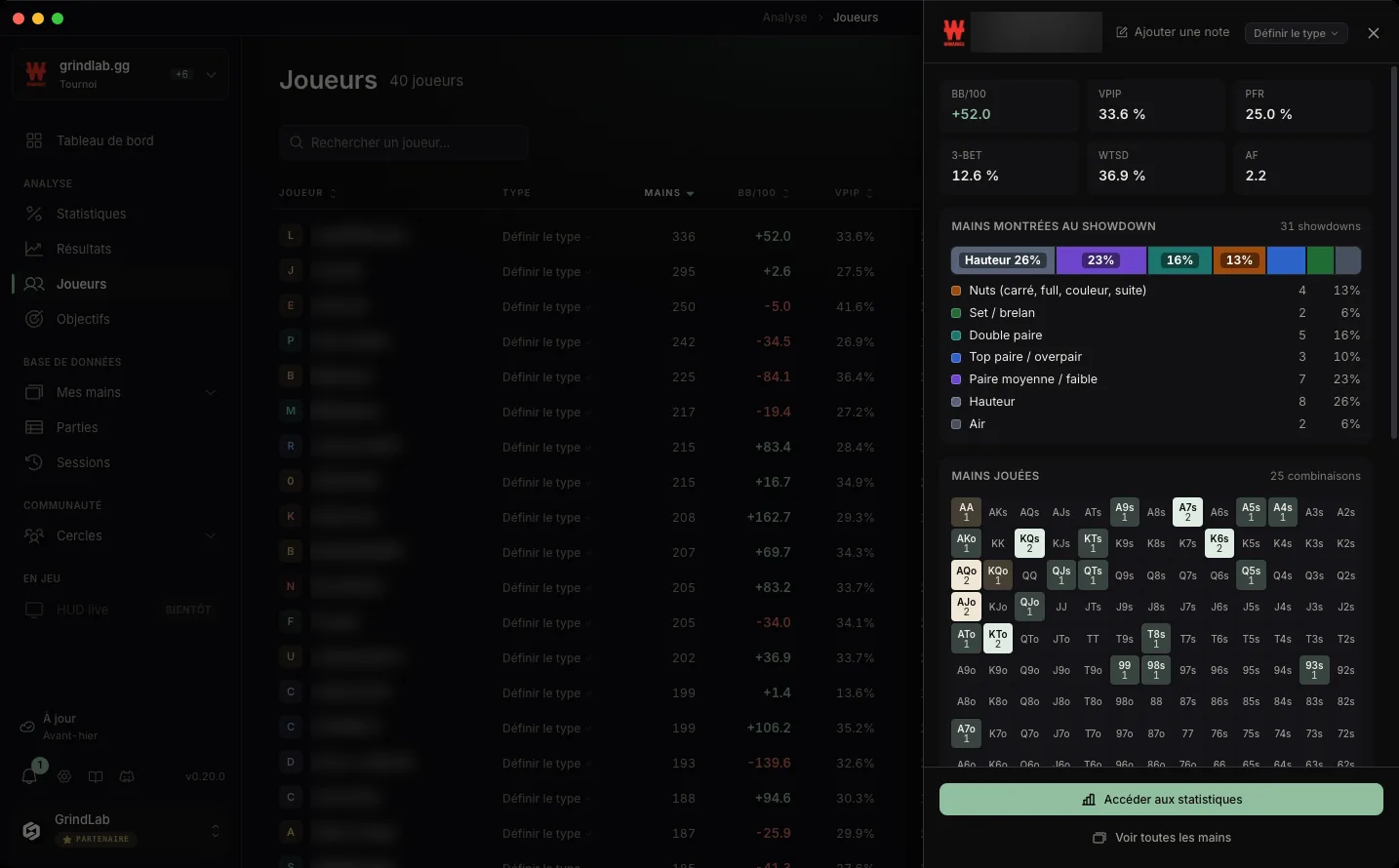Image resolution: width=1399 pixels, height=868 pixels.
Task: Click the Accéder aux statistiques button
Action: click(1161, 799)
